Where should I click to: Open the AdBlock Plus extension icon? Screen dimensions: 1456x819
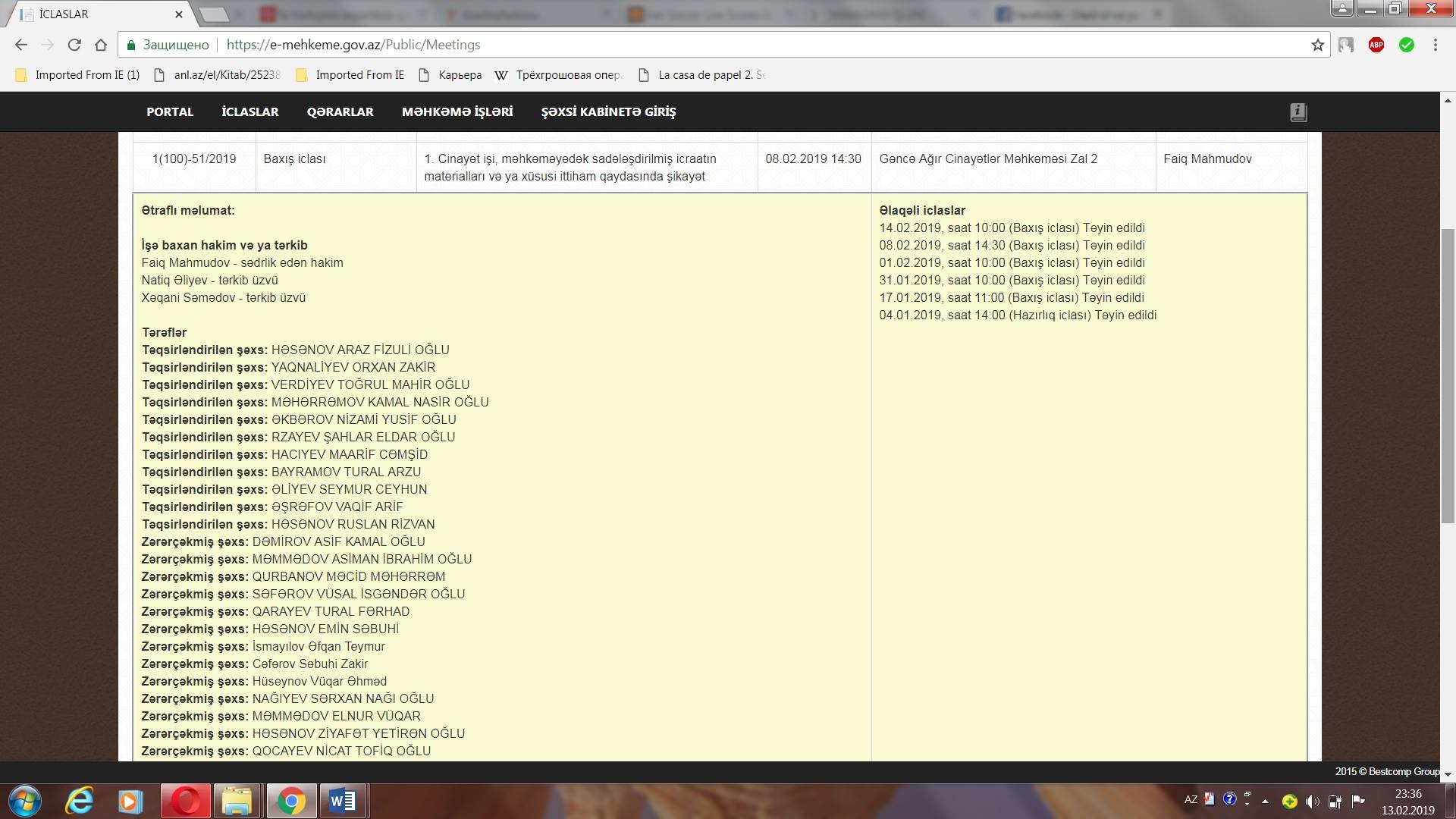point(1376,45)
